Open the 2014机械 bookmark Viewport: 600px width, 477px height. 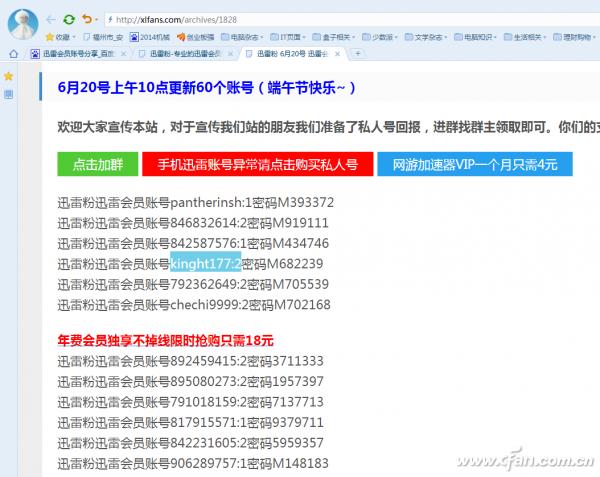pos(150,37)
